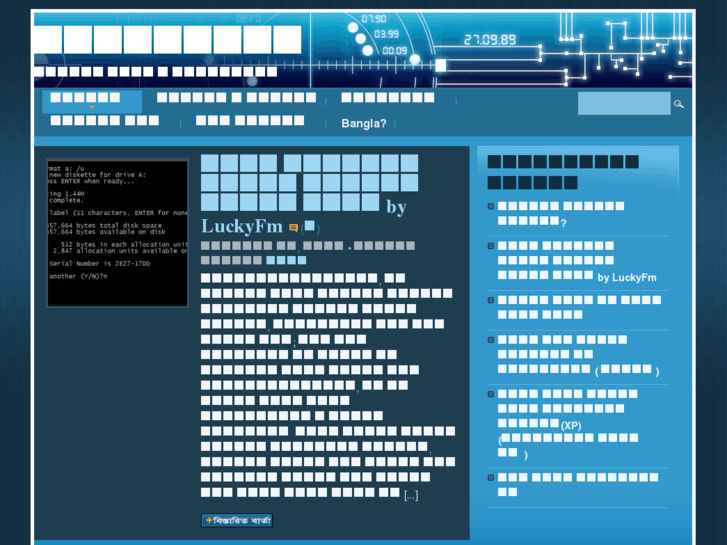Screen dimensions: 727x545
Task: Click the orange comment bubble icon beside LuckyFm
Action: pyautogui.click(x=293, y=227)
